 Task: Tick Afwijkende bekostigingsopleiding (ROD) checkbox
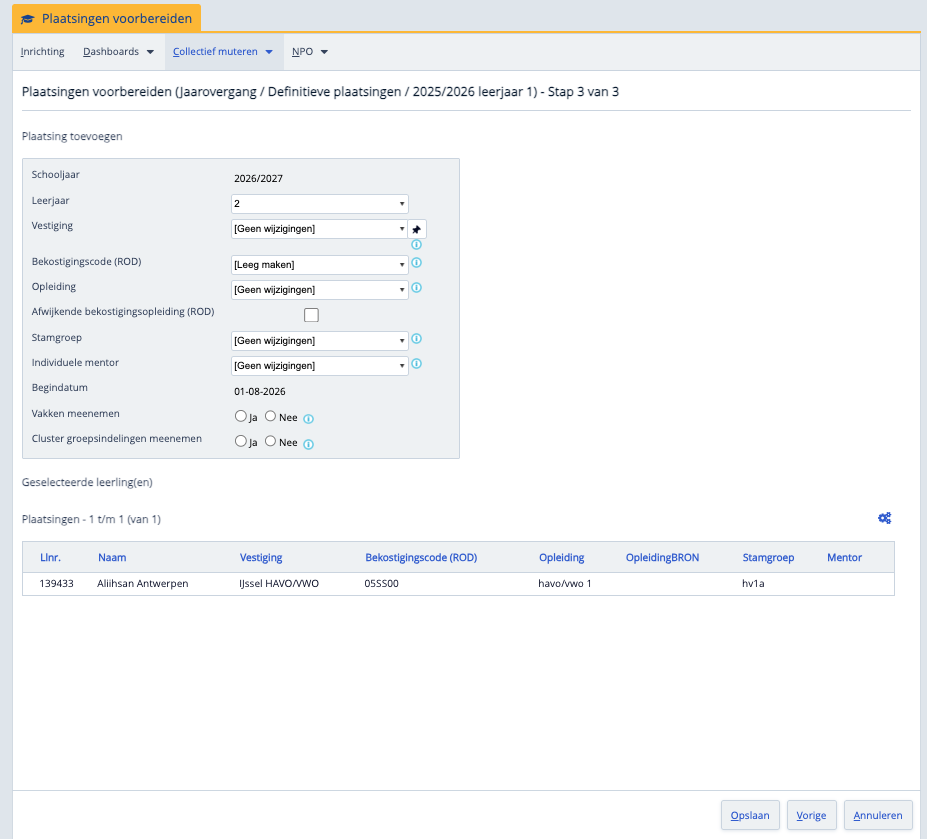(311, 315)
